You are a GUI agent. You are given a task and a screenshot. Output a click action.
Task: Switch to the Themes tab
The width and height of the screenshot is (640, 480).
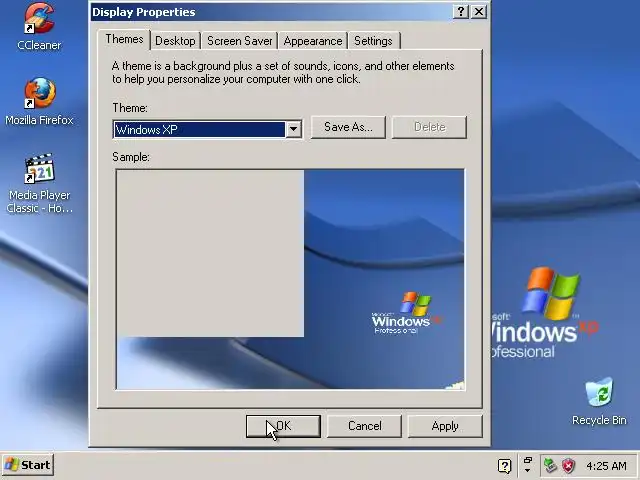pos(124,40)
